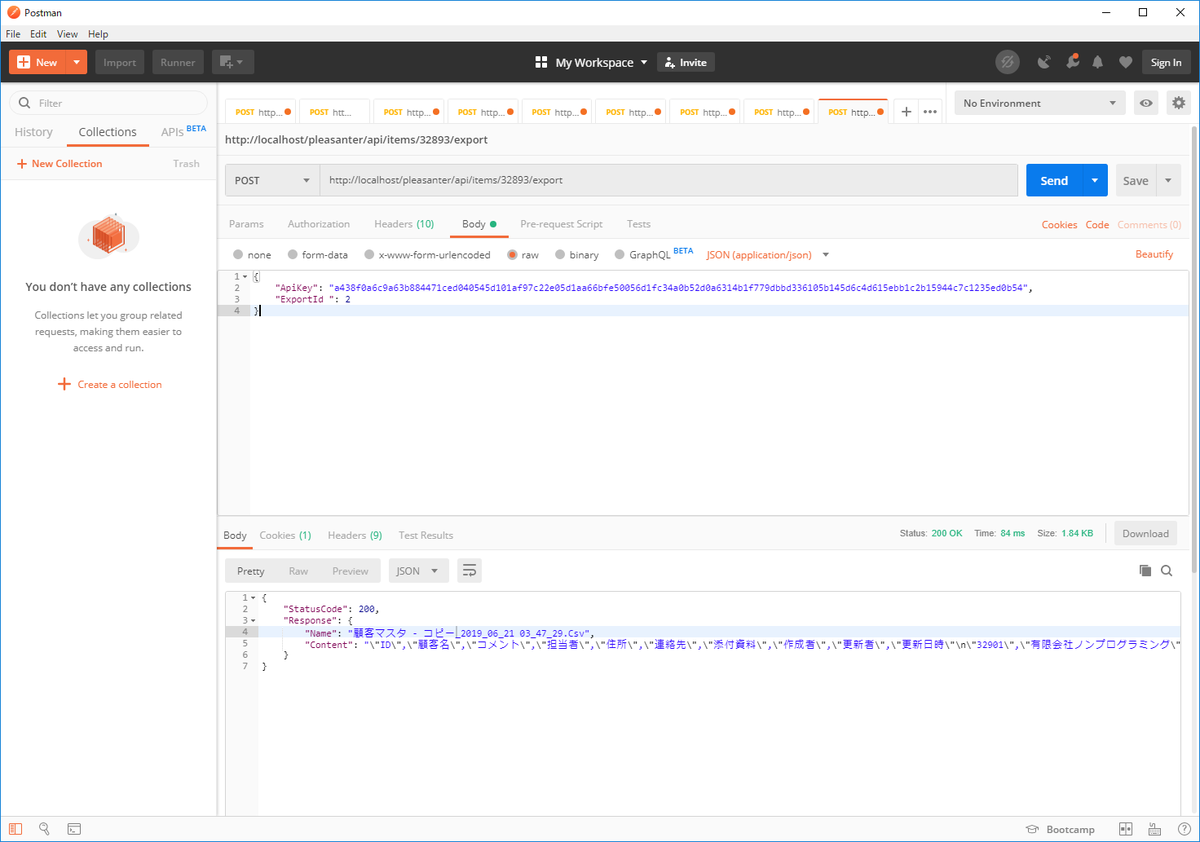Select the form-data body type
1200x842 pixels.
(318, 255)
